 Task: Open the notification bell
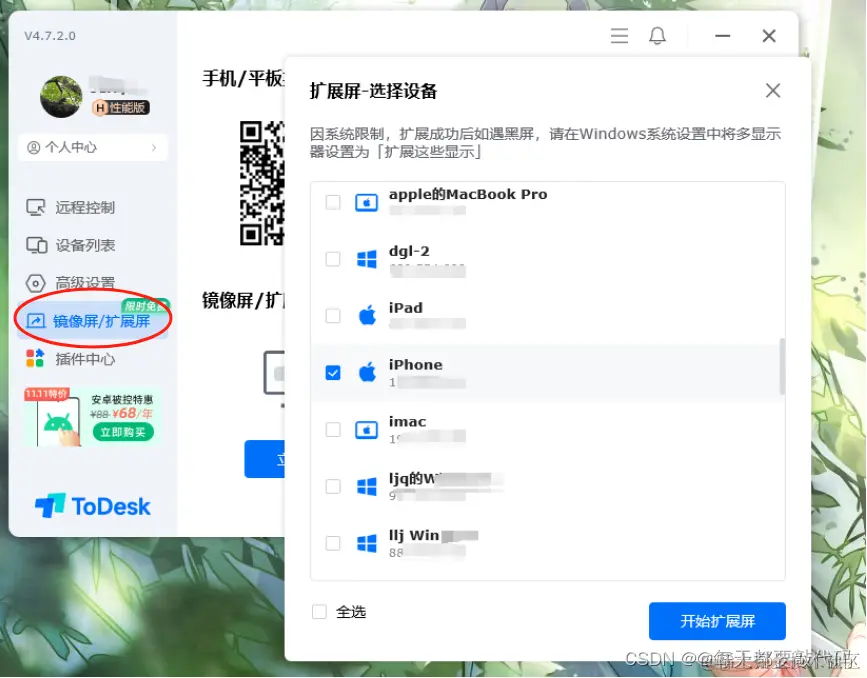click(657, 36)
